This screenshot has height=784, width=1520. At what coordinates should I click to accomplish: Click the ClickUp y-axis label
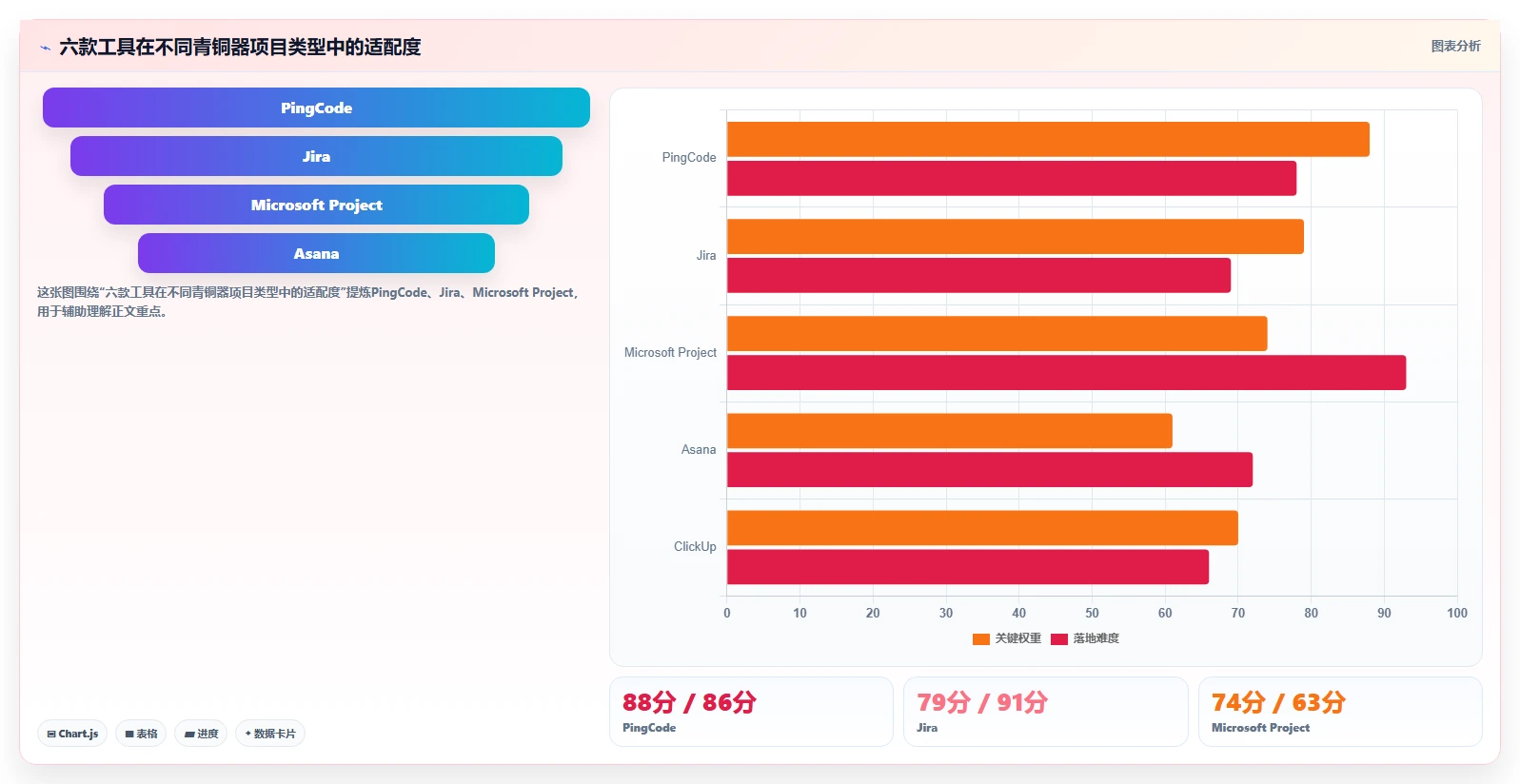pyautogui.click(x=695, y=546)
